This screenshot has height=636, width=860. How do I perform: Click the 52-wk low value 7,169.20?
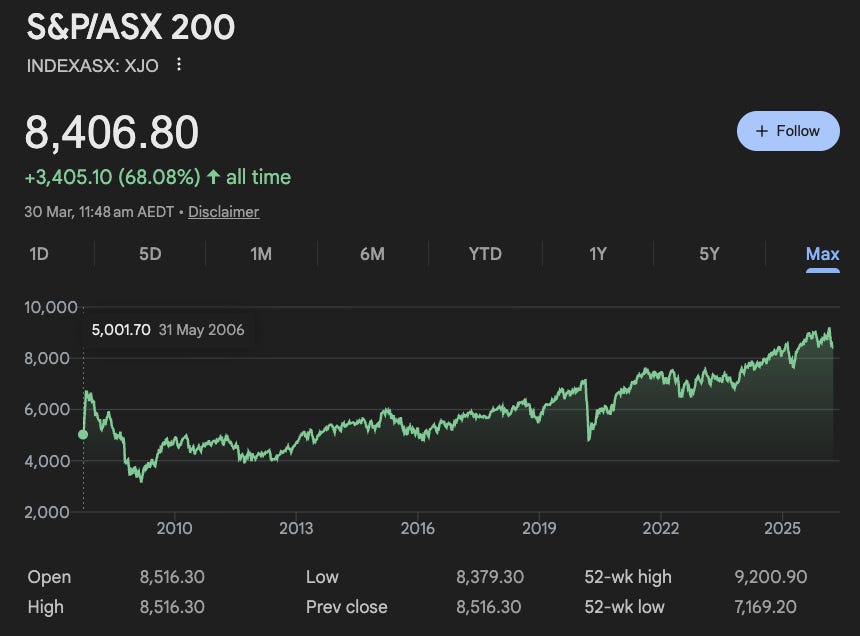click(765, 607)
